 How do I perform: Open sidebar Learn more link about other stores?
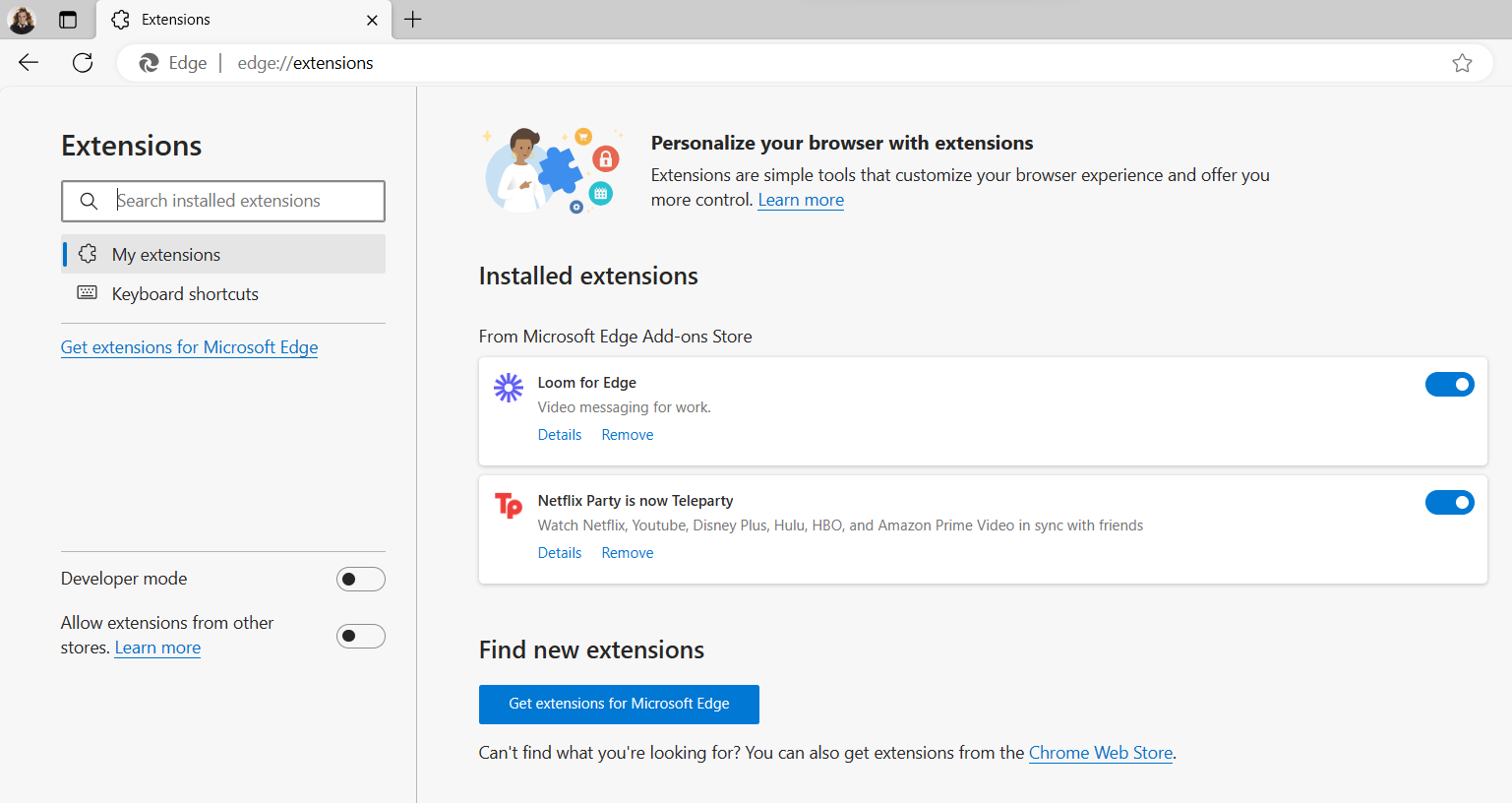pyautogui.click(x=157, y=648)
